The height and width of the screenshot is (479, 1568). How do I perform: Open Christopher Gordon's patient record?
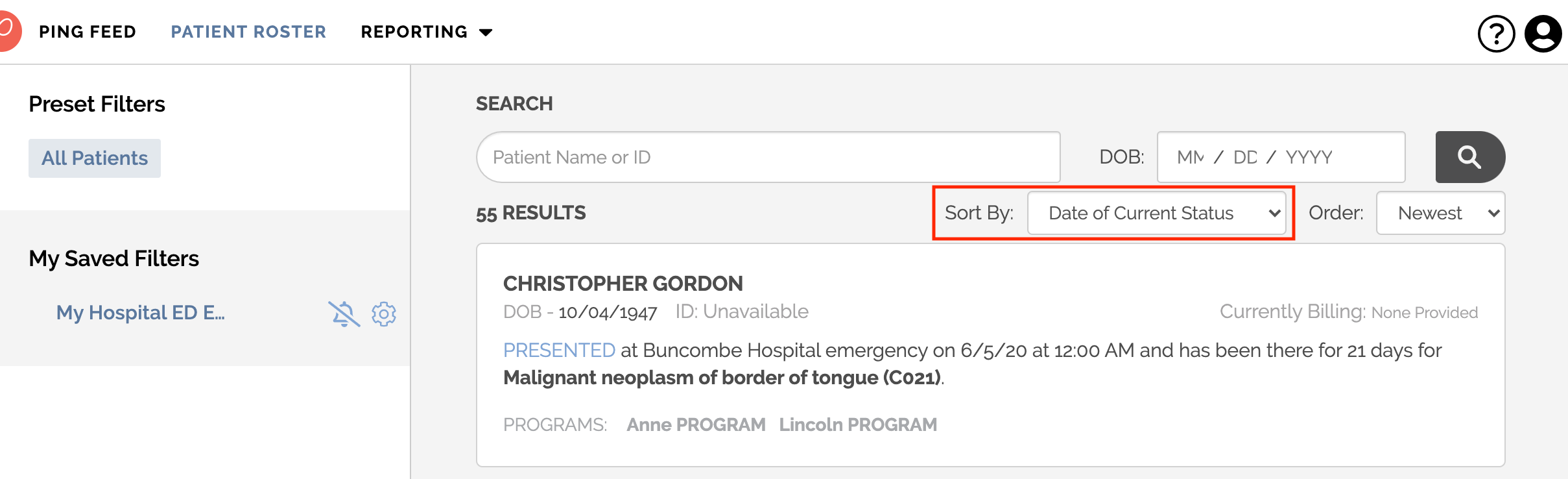(623, 283)
